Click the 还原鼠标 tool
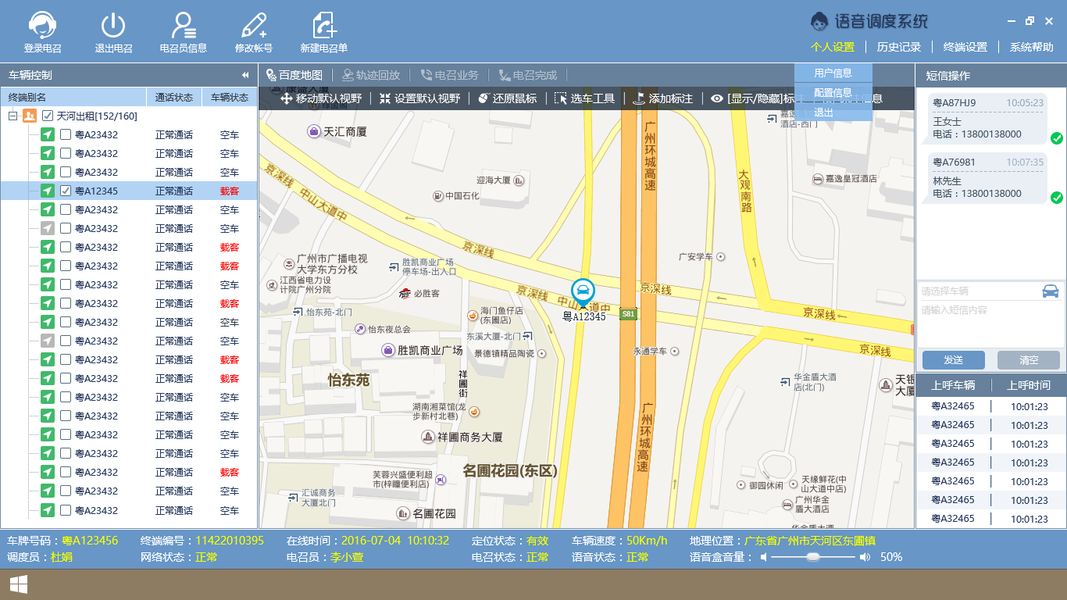This screenshot has height=600, width=1067. [x=508, y=99]
